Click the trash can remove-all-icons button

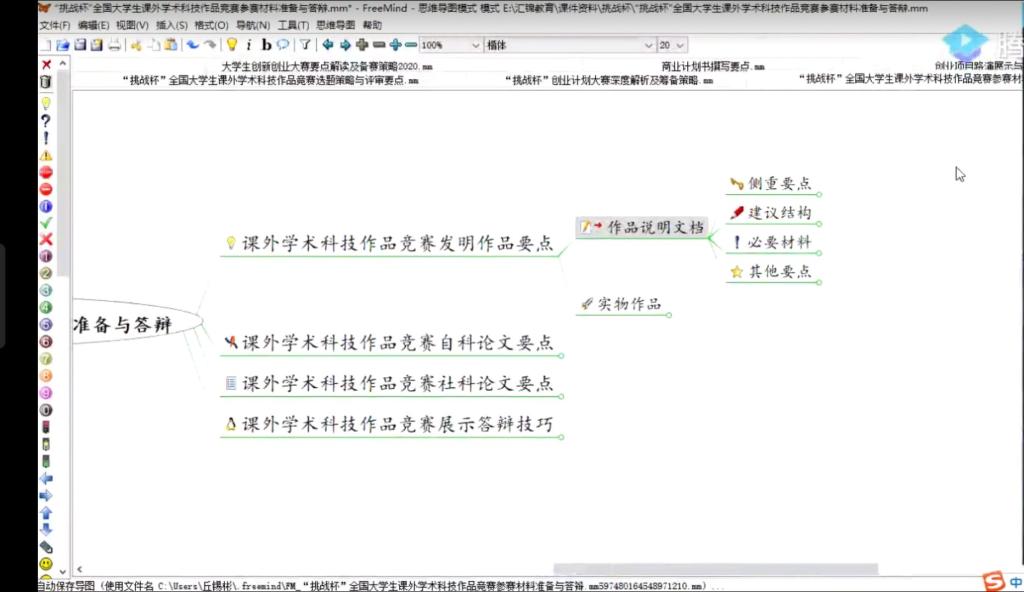point(46,81)
